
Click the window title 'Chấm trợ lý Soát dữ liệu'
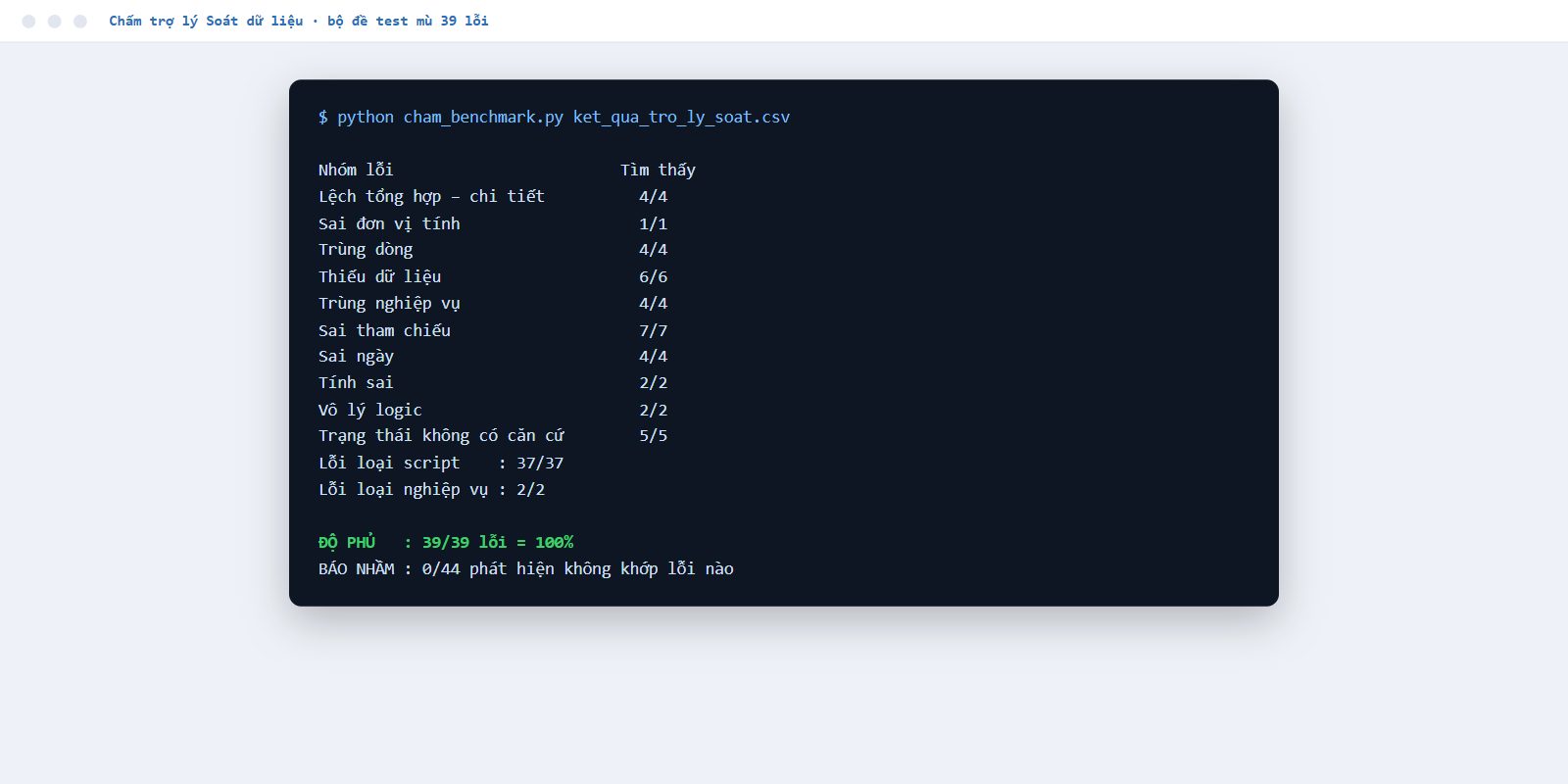(x=206, y=21)
